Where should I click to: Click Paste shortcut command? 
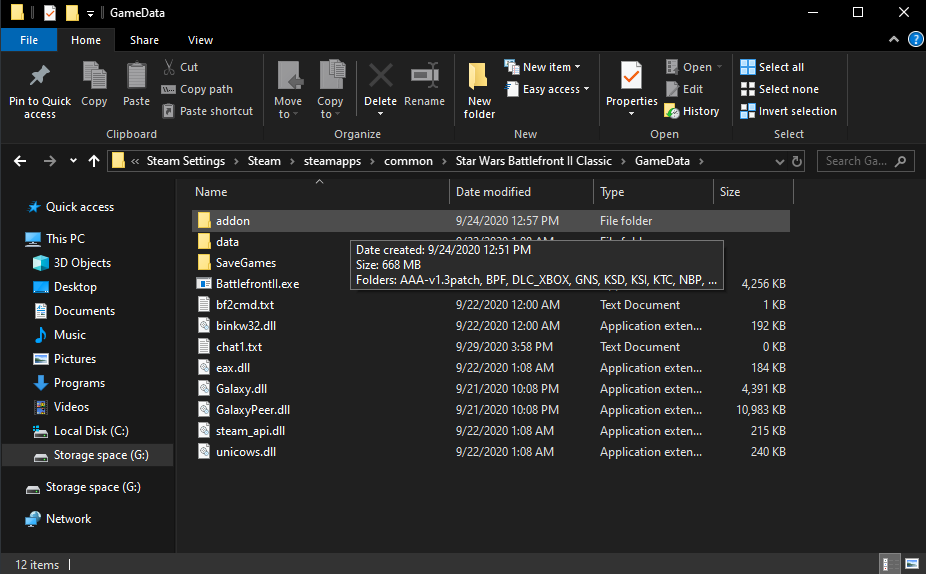pos(207,111)
